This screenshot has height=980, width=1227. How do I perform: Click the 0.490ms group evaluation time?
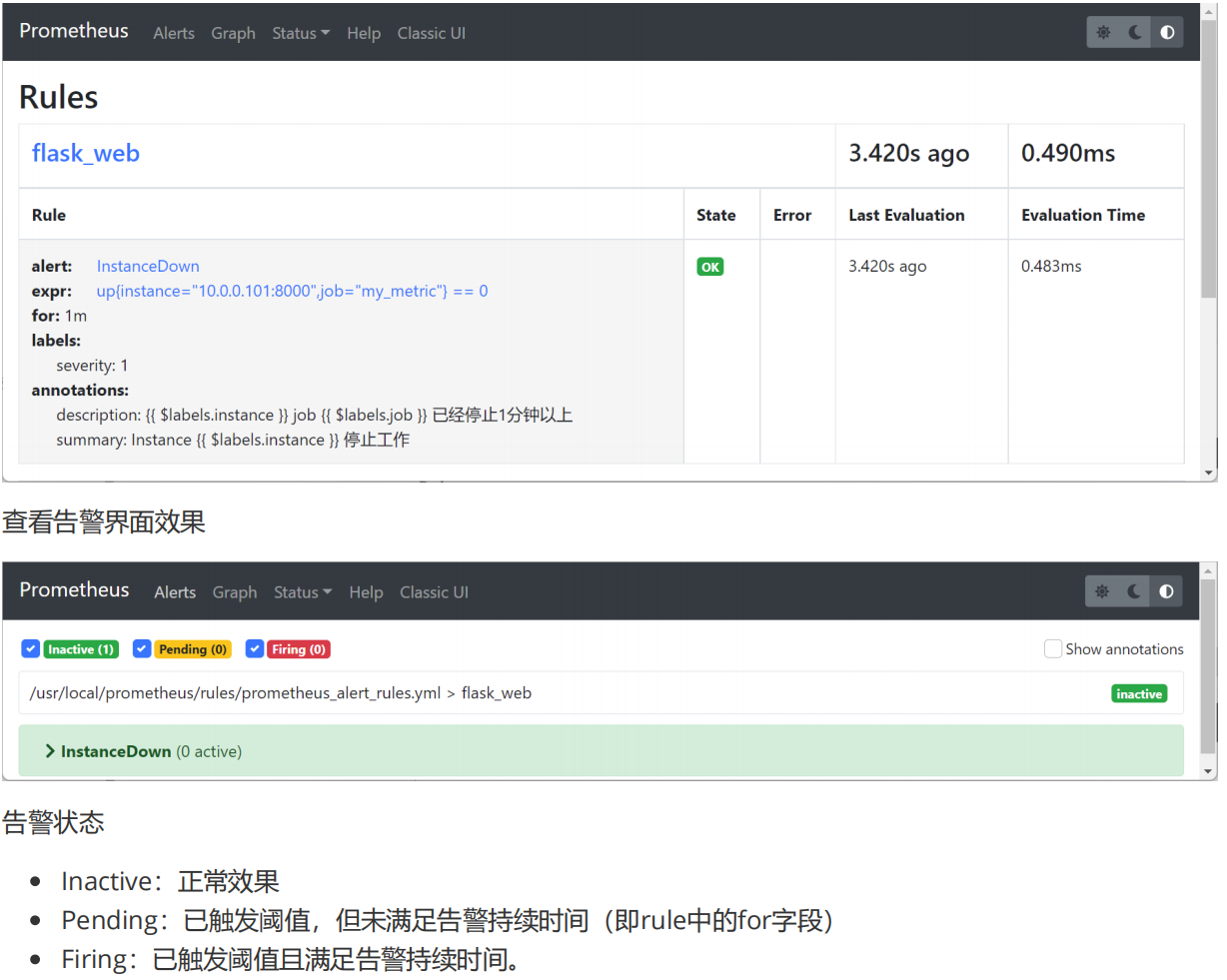pos(1068,153)
